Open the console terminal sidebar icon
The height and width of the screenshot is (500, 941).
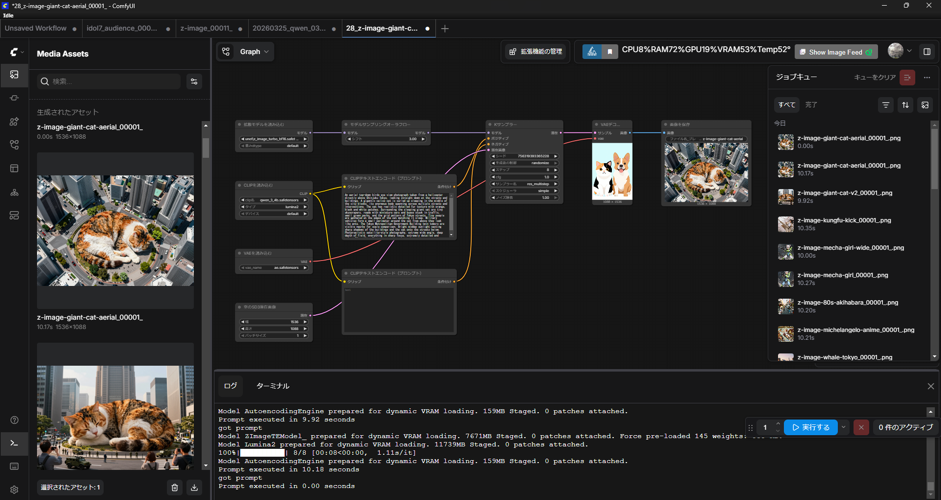tap(14, 443)
